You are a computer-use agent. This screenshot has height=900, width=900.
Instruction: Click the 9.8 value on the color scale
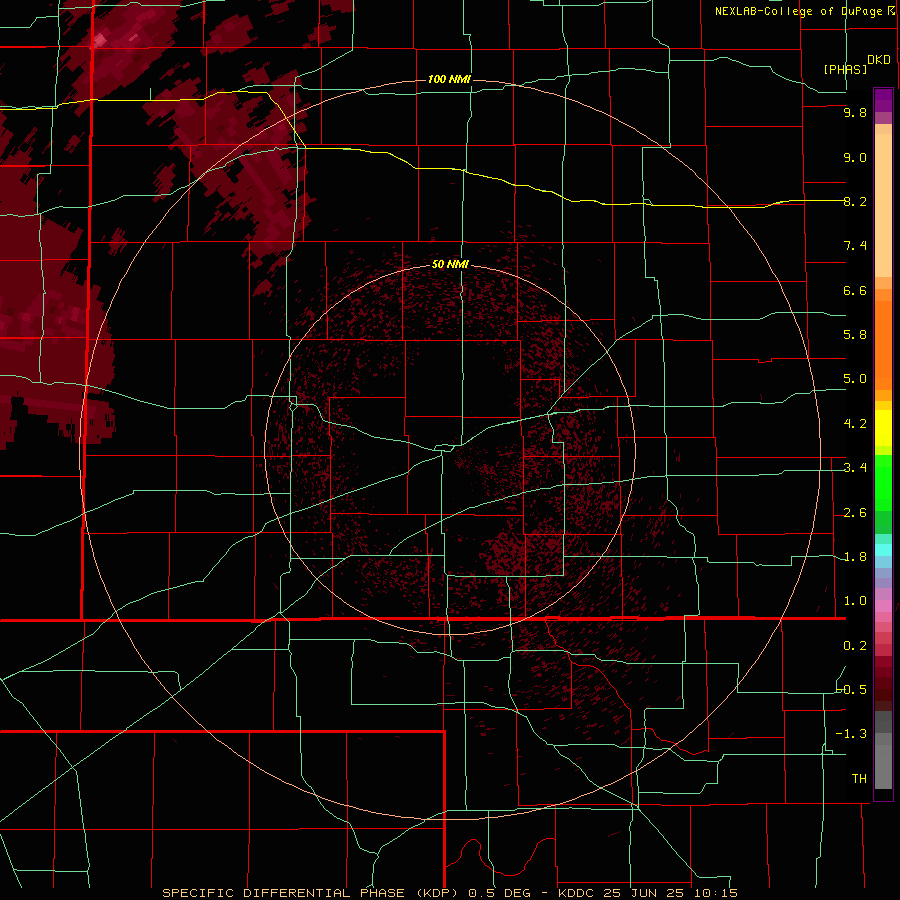(x=855, y=113)
